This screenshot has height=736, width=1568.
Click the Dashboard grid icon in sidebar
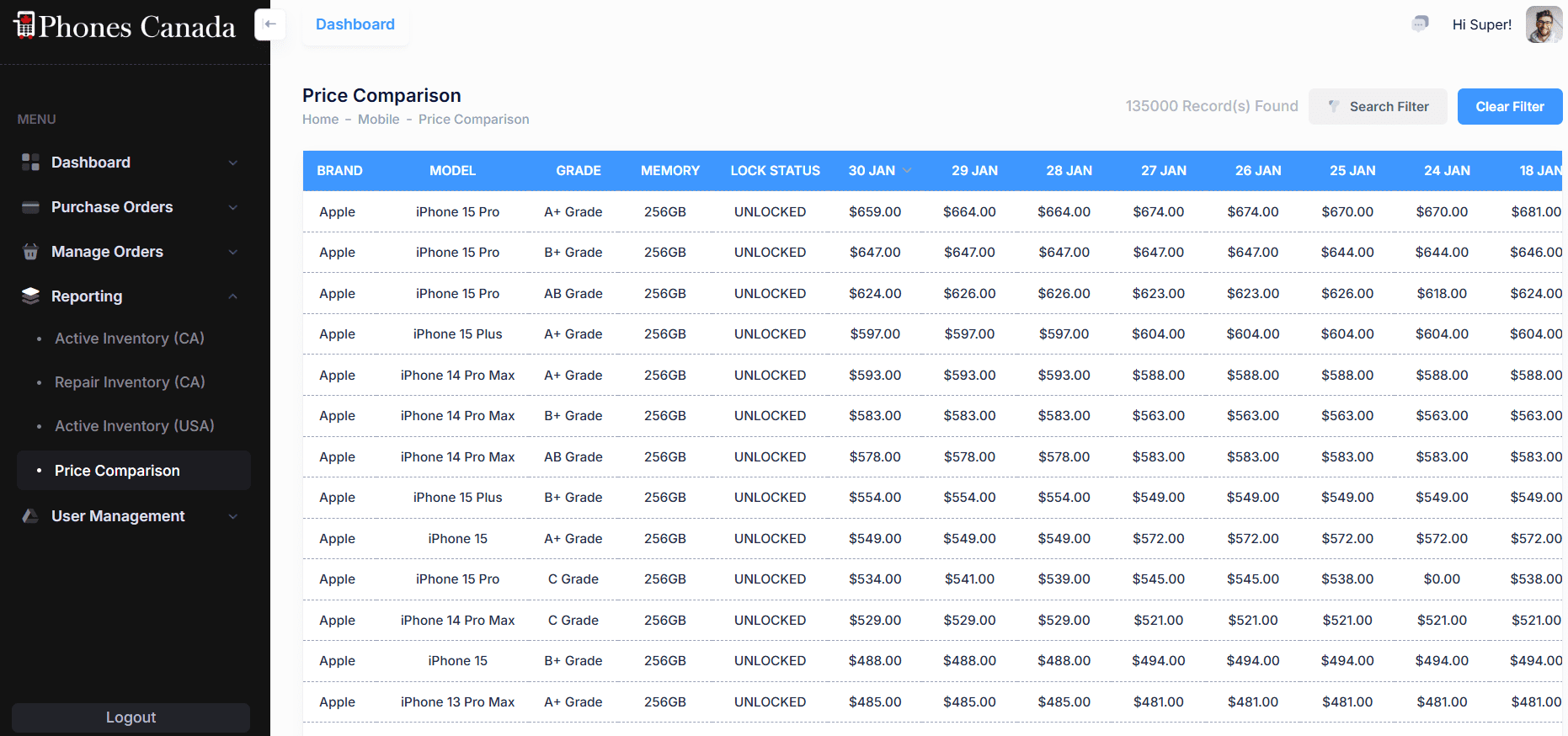[30, 163]
